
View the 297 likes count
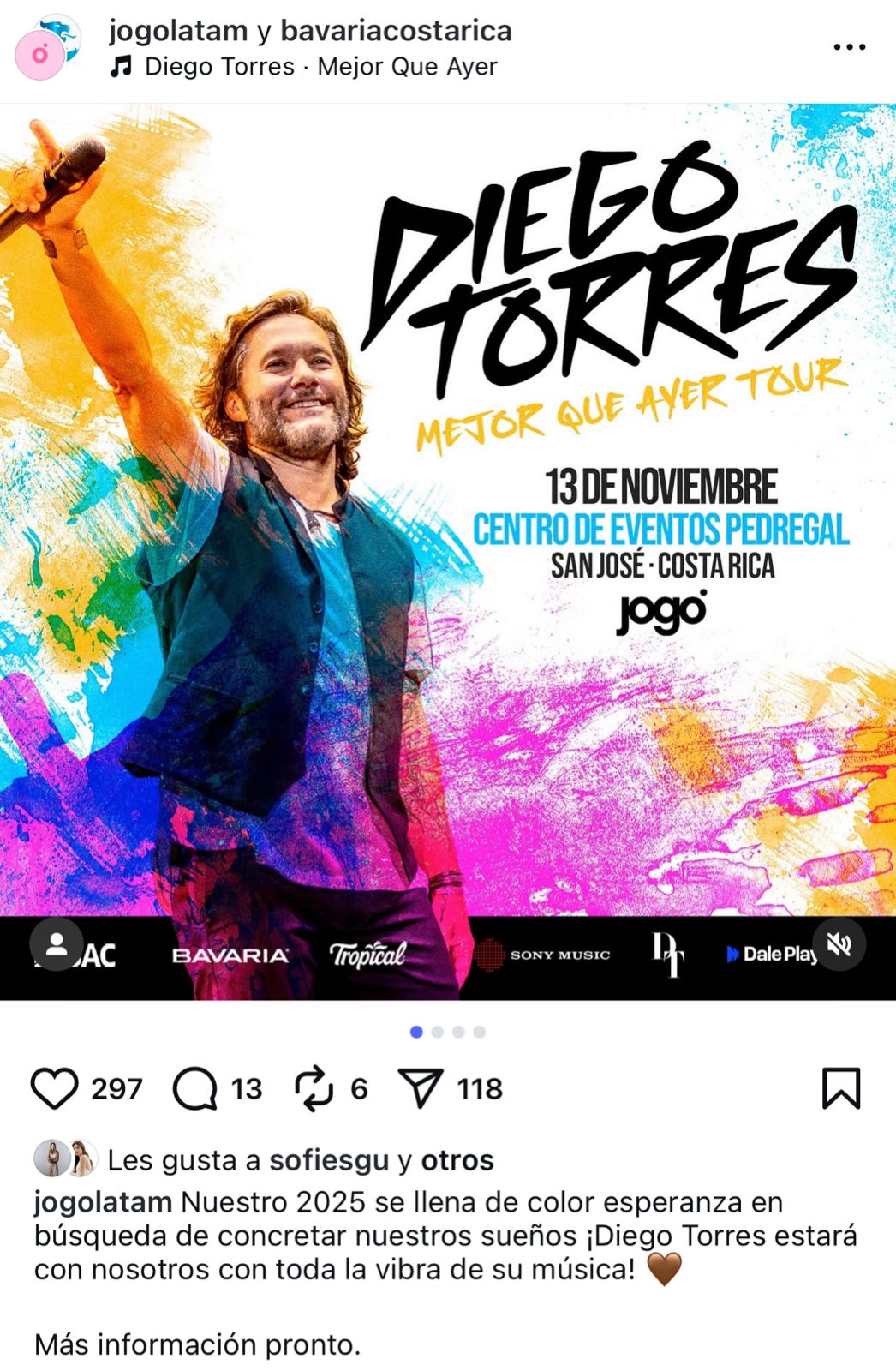pyautogui.click(x=116, y=1089)
